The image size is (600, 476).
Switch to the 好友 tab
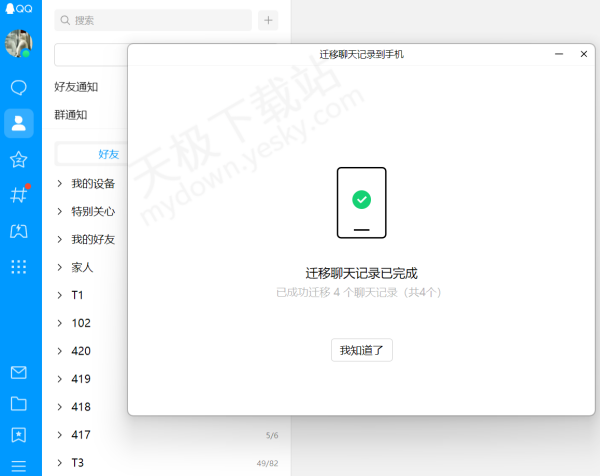(x=108, y=154)
